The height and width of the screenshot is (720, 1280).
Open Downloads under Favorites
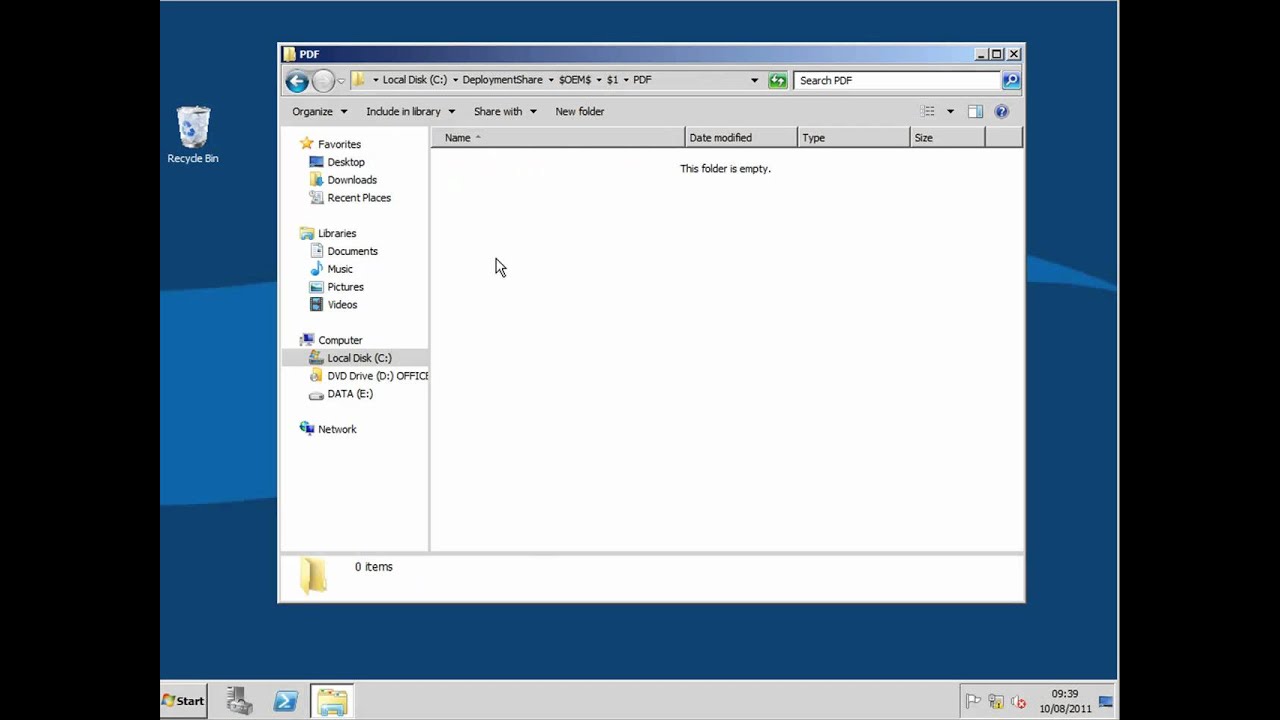click(x=352, y=180)
